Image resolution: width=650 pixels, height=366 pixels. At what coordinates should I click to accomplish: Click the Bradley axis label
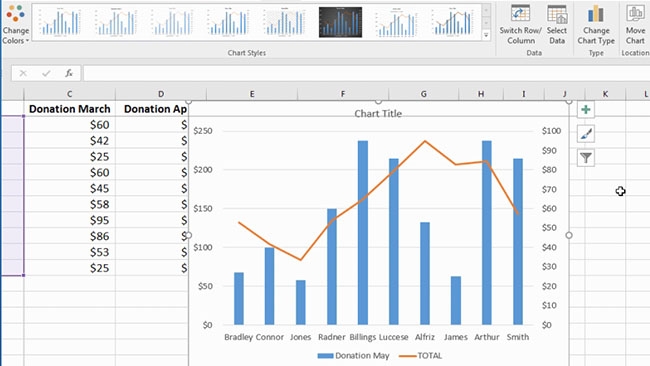point(238,337)
